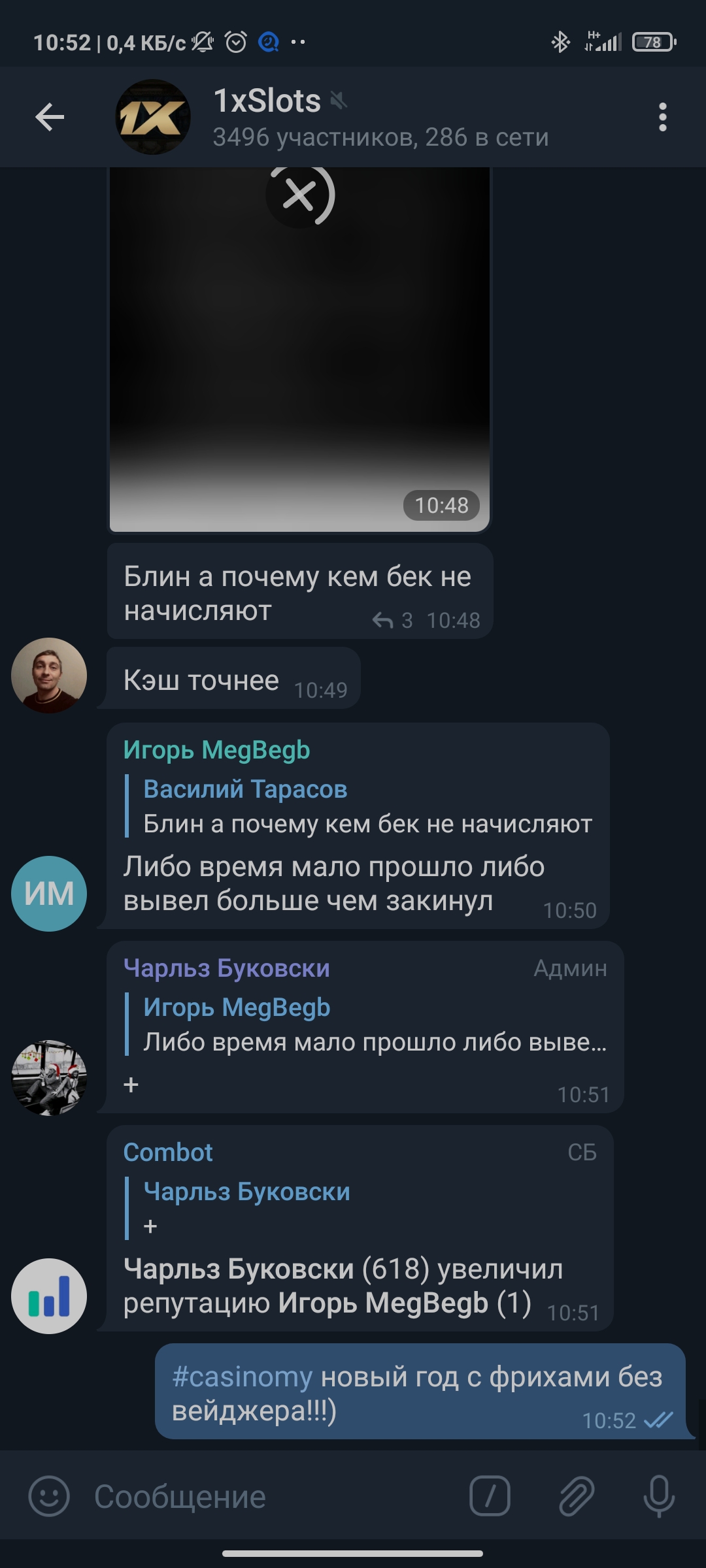Attach a file with paperclip icon
Screen dimensions: 706x1568
pos(576,1496)
